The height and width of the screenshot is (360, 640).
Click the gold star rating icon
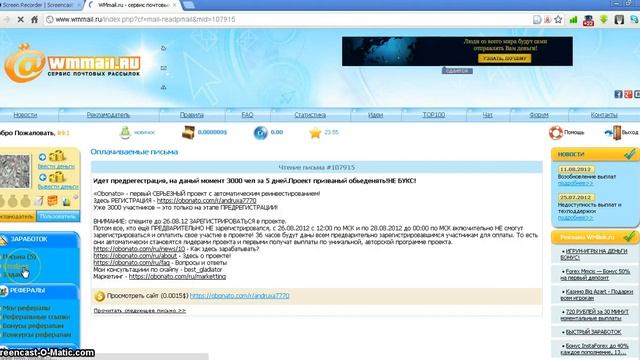point(315,133)
